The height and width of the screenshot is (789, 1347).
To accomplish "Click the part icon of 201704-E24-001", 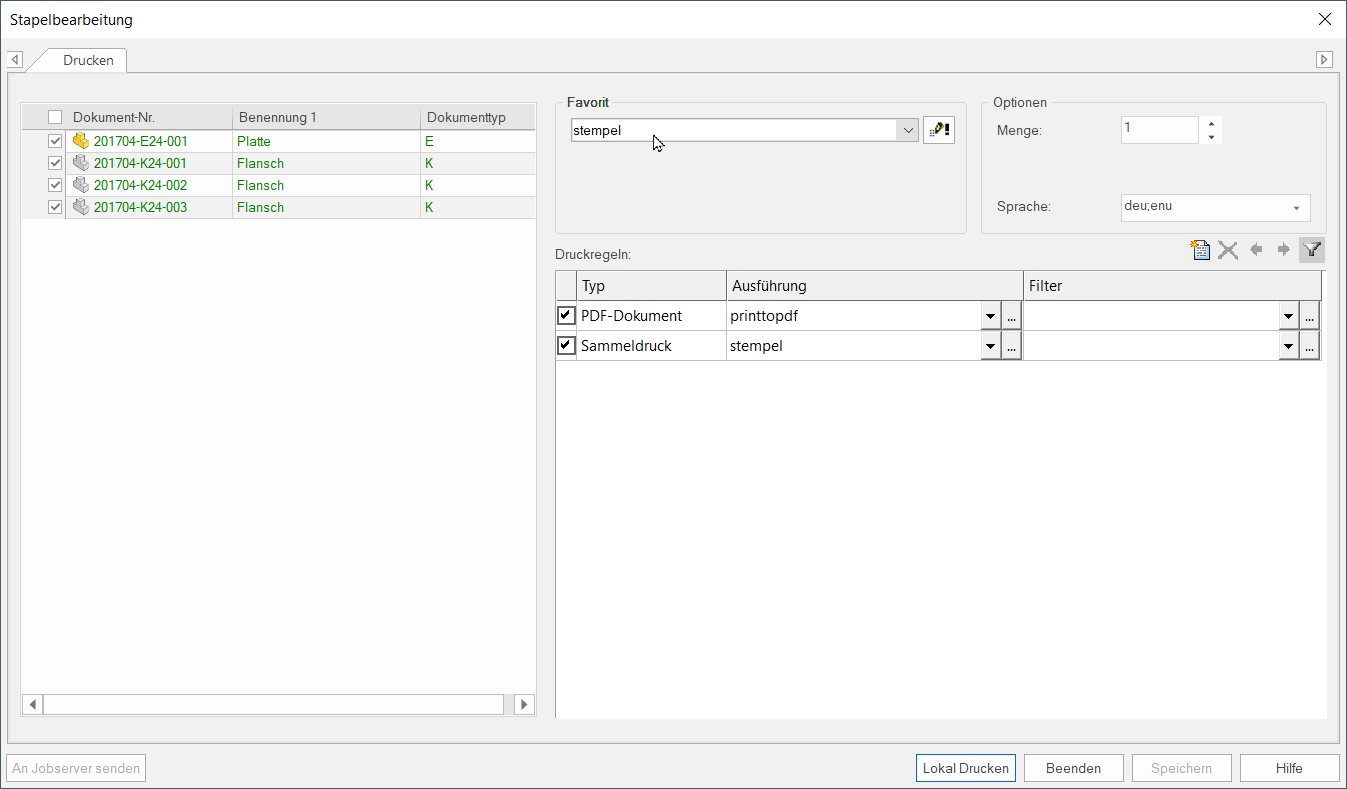I will point(81,141).
